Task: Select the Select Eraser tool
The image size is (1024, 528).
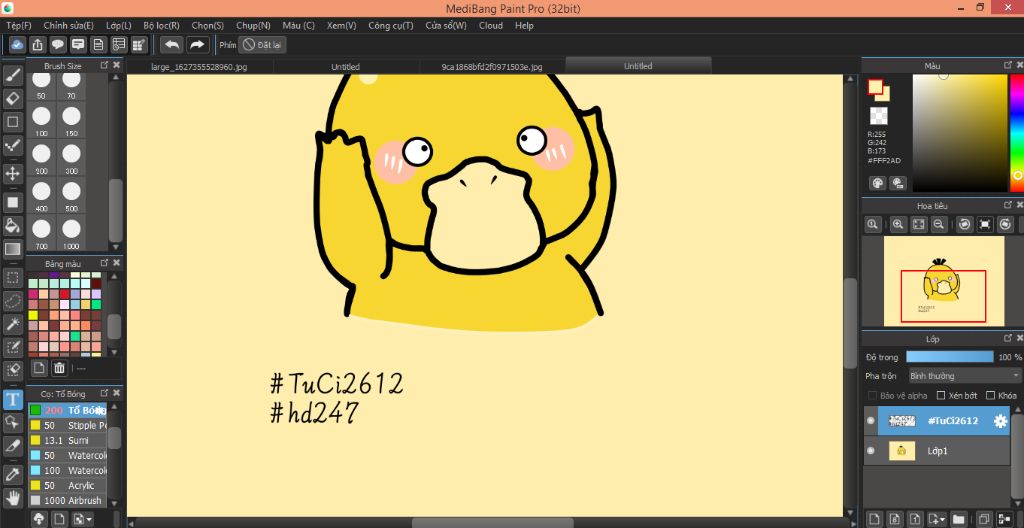Action: (x=12, y=369)
